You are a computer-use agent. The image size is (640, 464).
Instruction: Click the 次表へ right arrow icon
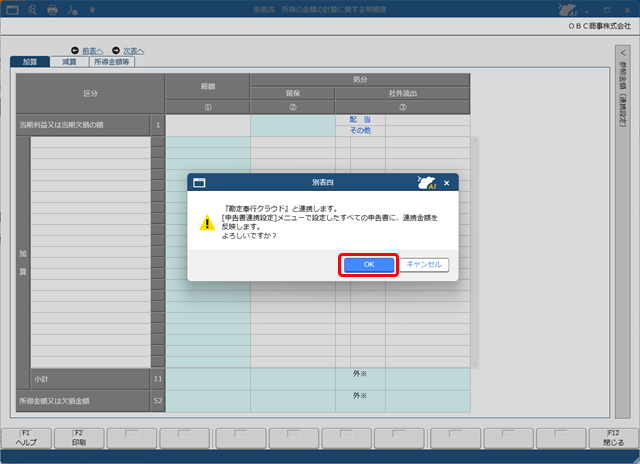coord(116,51)
